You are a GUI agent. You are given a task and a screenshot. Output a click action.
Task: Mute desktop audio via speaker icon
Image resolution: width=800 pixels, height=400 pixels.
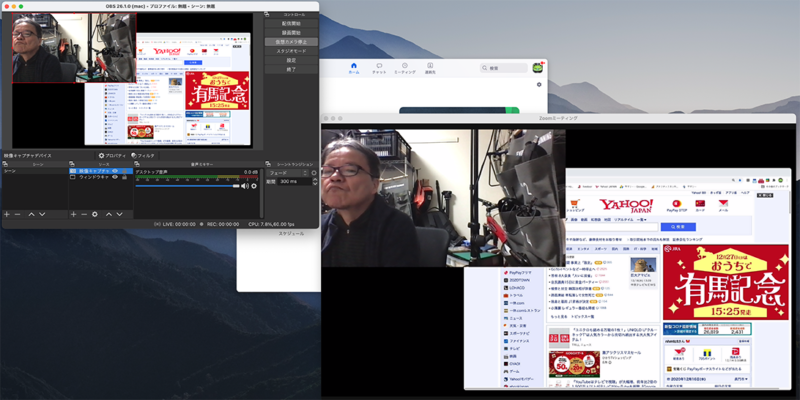(245, 186)
